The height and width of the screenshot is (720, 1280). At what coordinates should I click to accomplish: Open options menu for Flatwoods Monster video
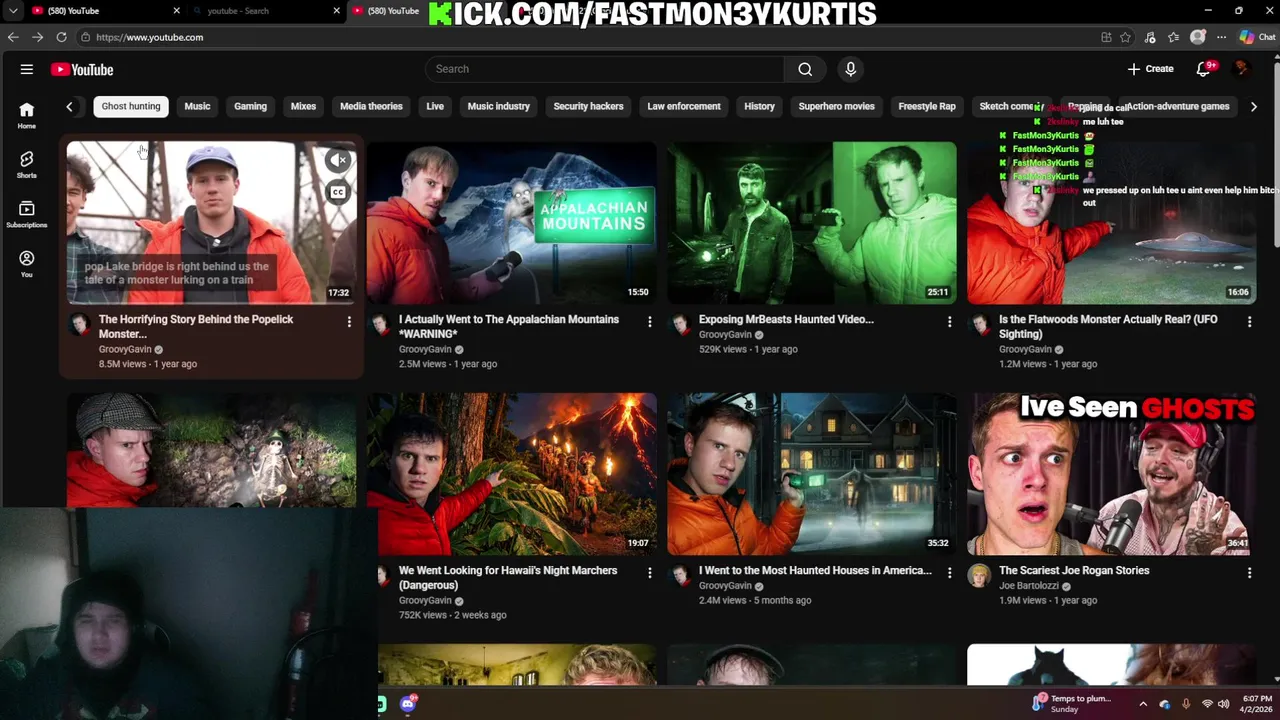pos(1249,322)
